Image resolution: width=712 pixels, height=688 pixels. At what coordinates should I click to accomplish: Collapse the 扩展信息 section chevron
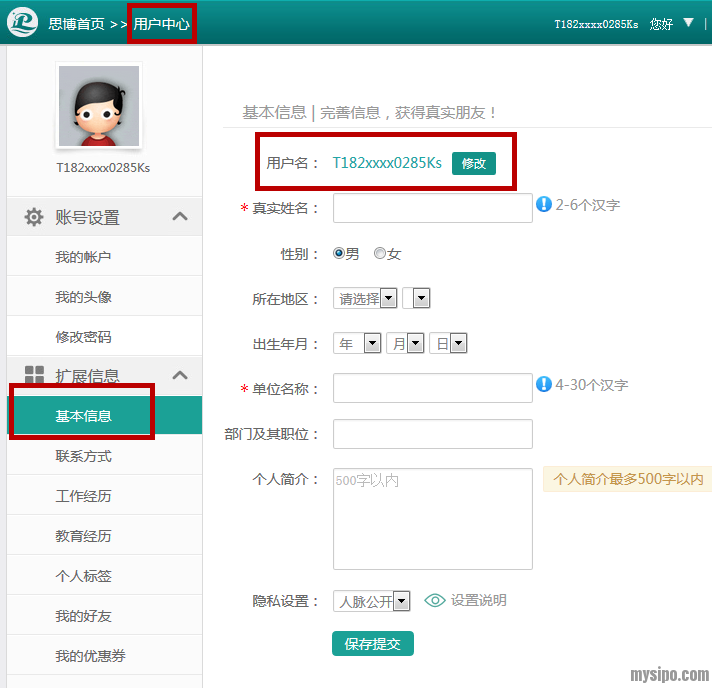[x=180, y=375]
